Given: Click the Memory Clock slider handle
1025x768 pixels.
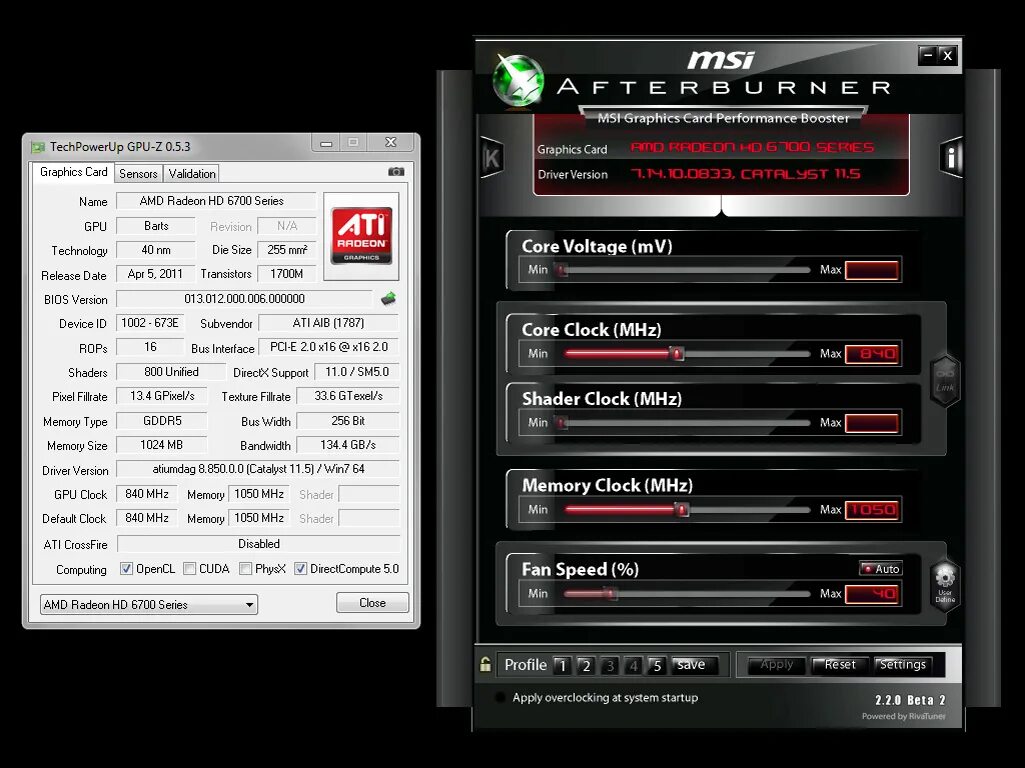Looking at the screenshot, I should coord(682,509).
